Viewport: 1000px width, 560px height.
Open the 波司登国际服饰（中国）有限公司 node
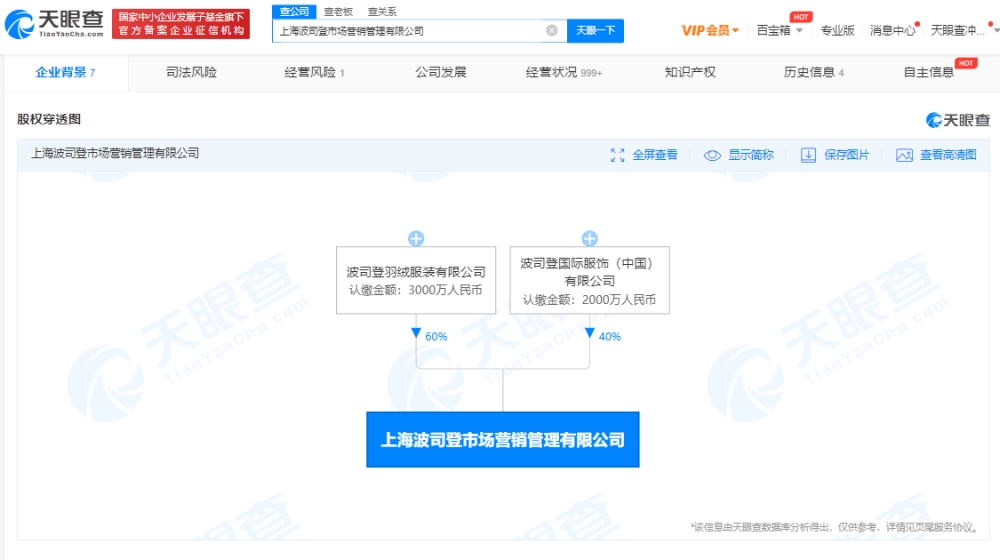(x=590, y=280)
